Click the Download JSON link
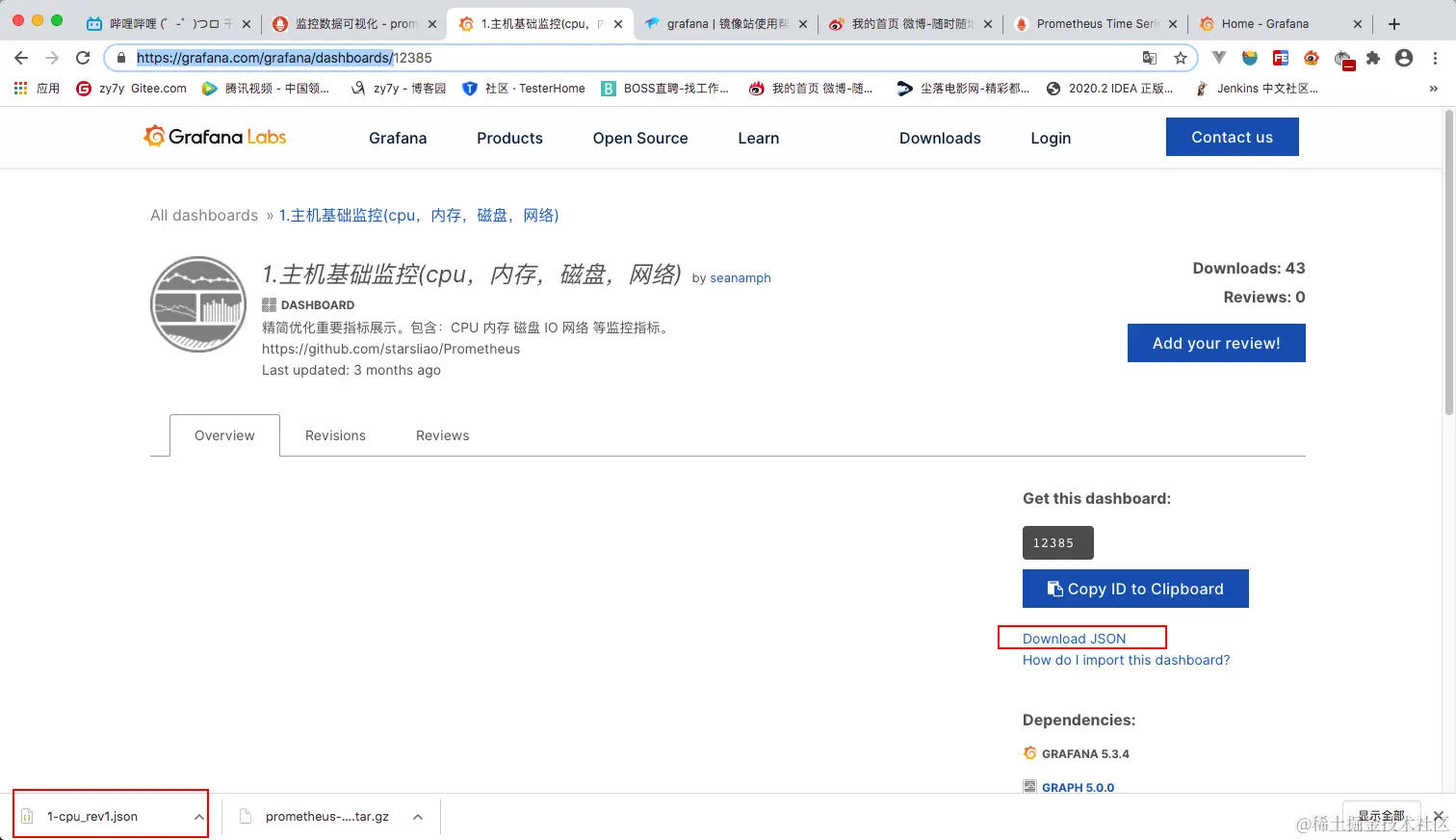The width and height of the screenshot is (1456, 840). point(1074,639)
